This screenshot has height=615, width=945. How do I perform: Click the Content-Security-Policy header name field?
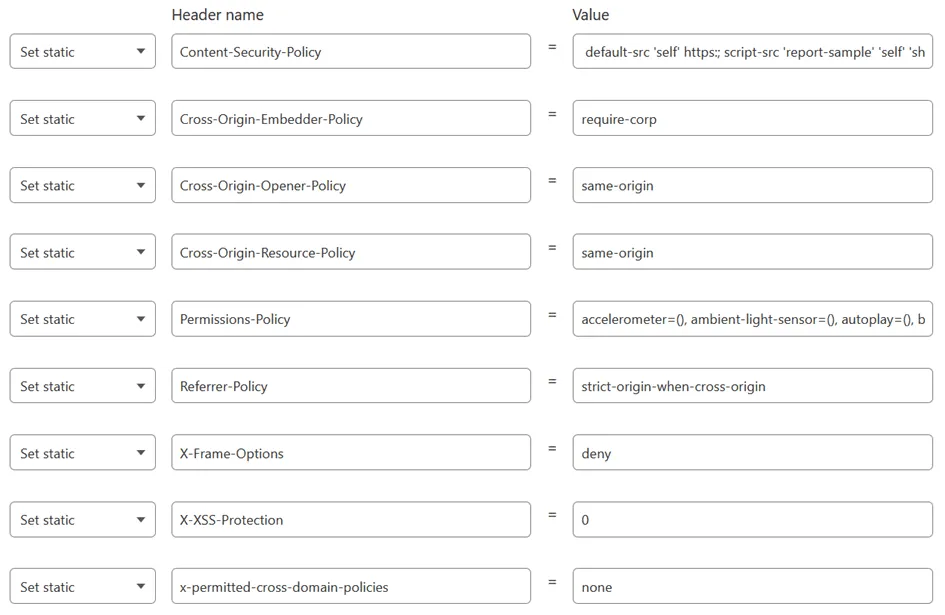[x=350, y=52]
